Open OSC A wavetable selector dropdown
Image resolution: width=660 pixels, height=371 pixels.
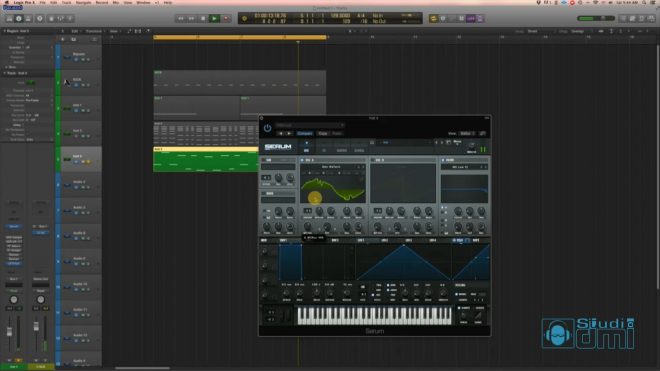pyautogui.click(x=332, y=167)
